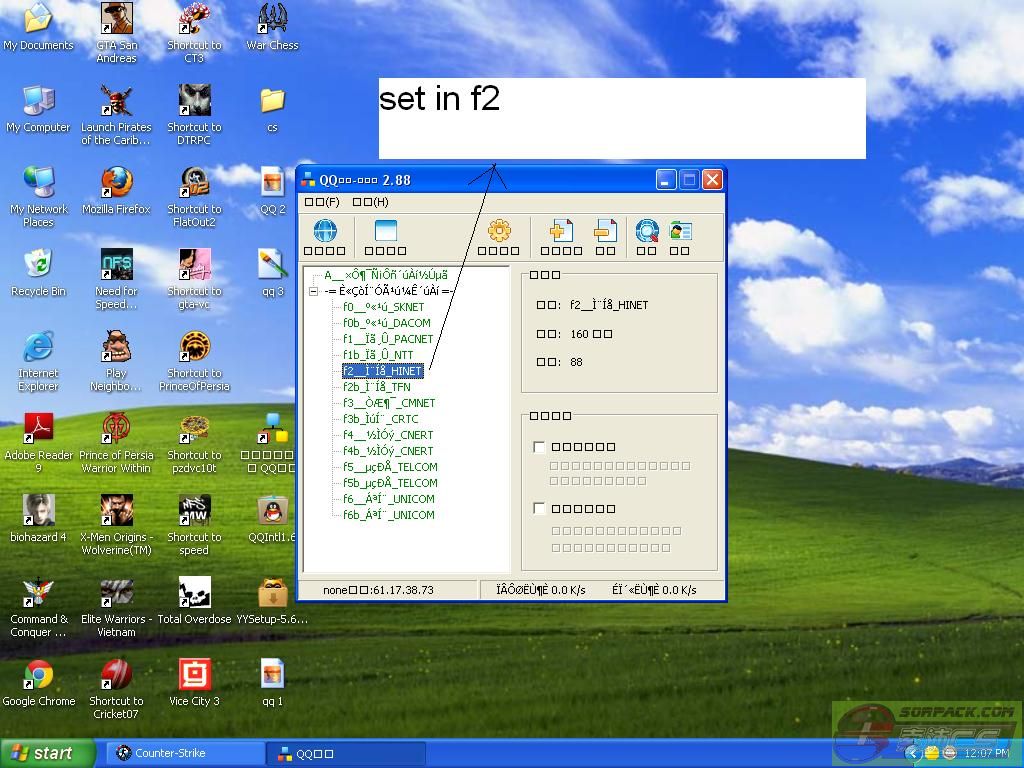Select the Need for Speed desktop icon
1024x768 pixels.
coord(116,279)
